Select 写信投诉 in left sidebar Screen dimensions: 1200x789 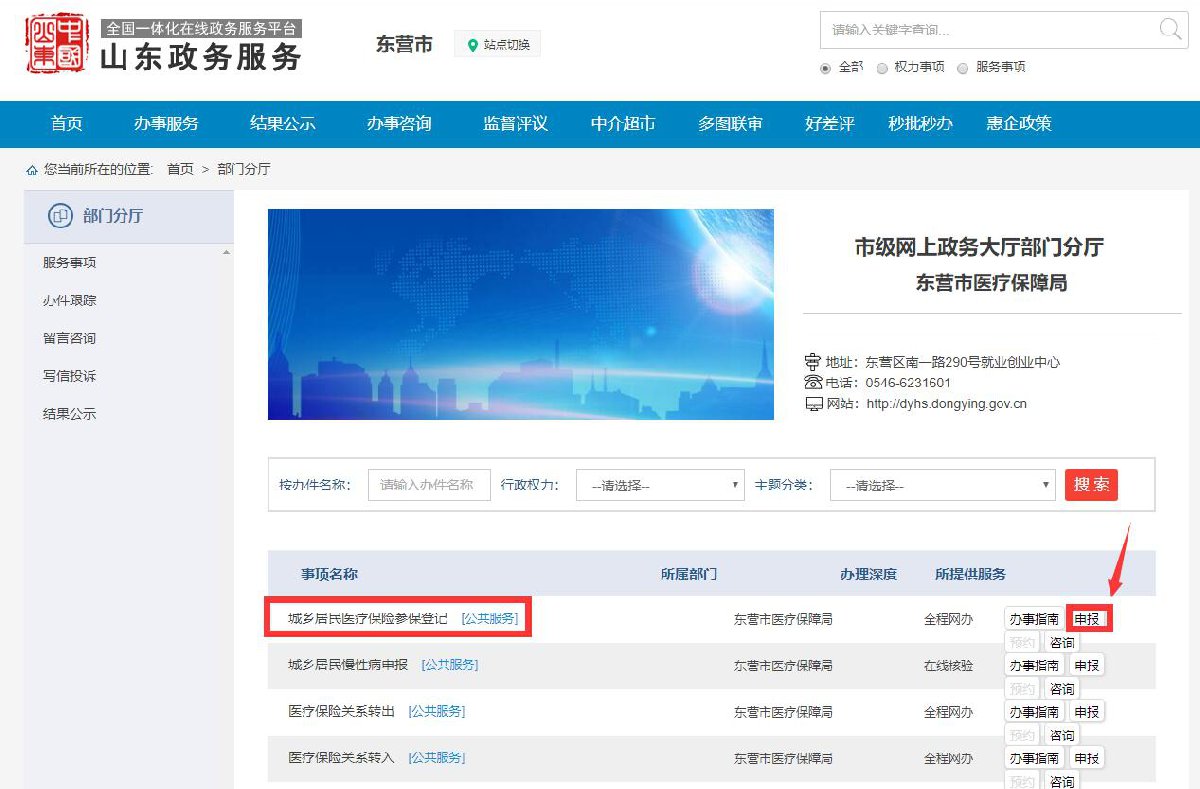69,376
